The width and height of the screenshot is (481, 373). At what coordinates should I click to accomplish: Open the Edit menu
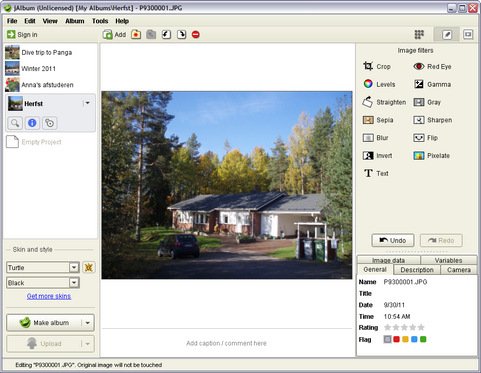point(30,21)
